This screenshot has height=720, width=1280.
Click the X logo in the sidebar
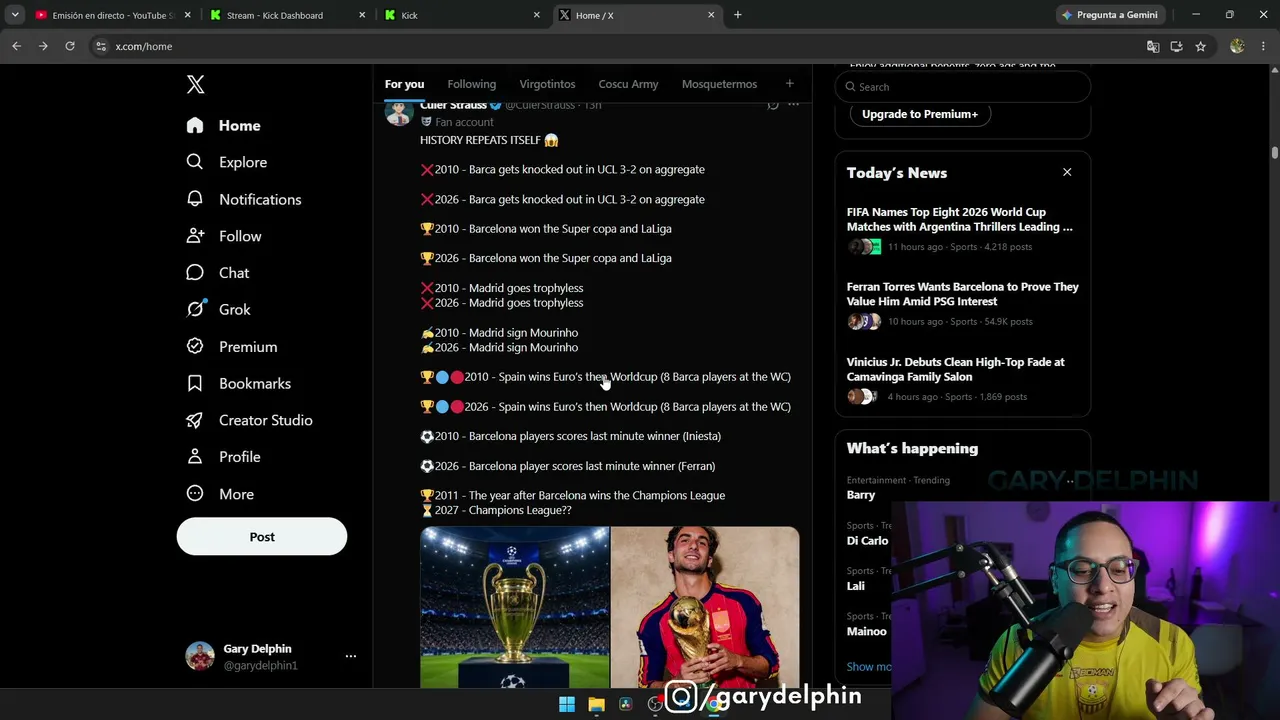coord(195,84)
